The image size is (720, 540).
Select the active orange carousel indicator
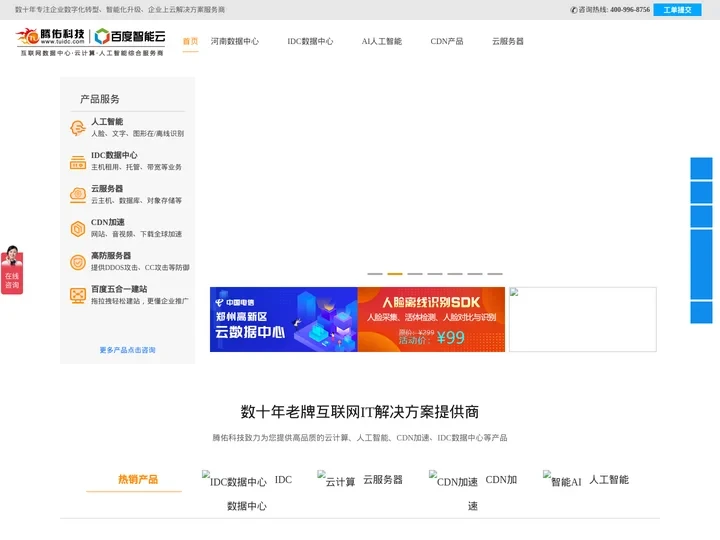[x=395, y=274]
